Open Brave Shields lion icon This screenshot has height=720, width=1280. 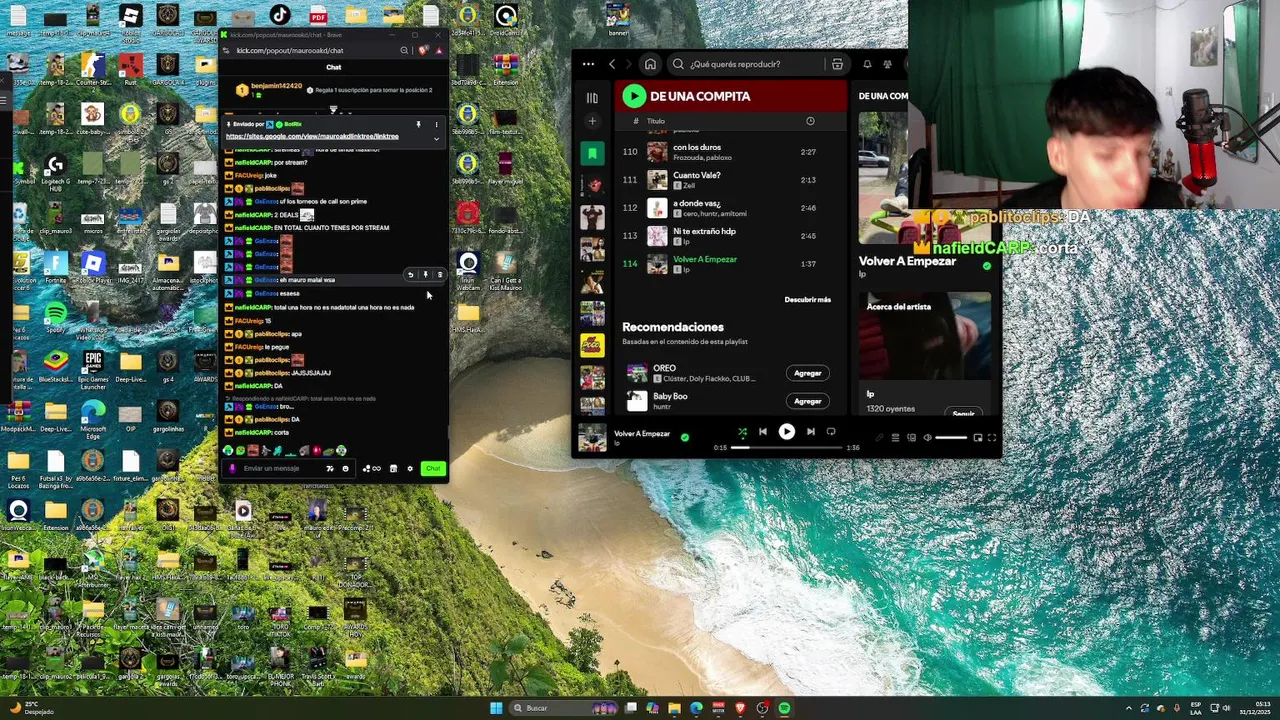pyautogui.click(x=424, y=50)
